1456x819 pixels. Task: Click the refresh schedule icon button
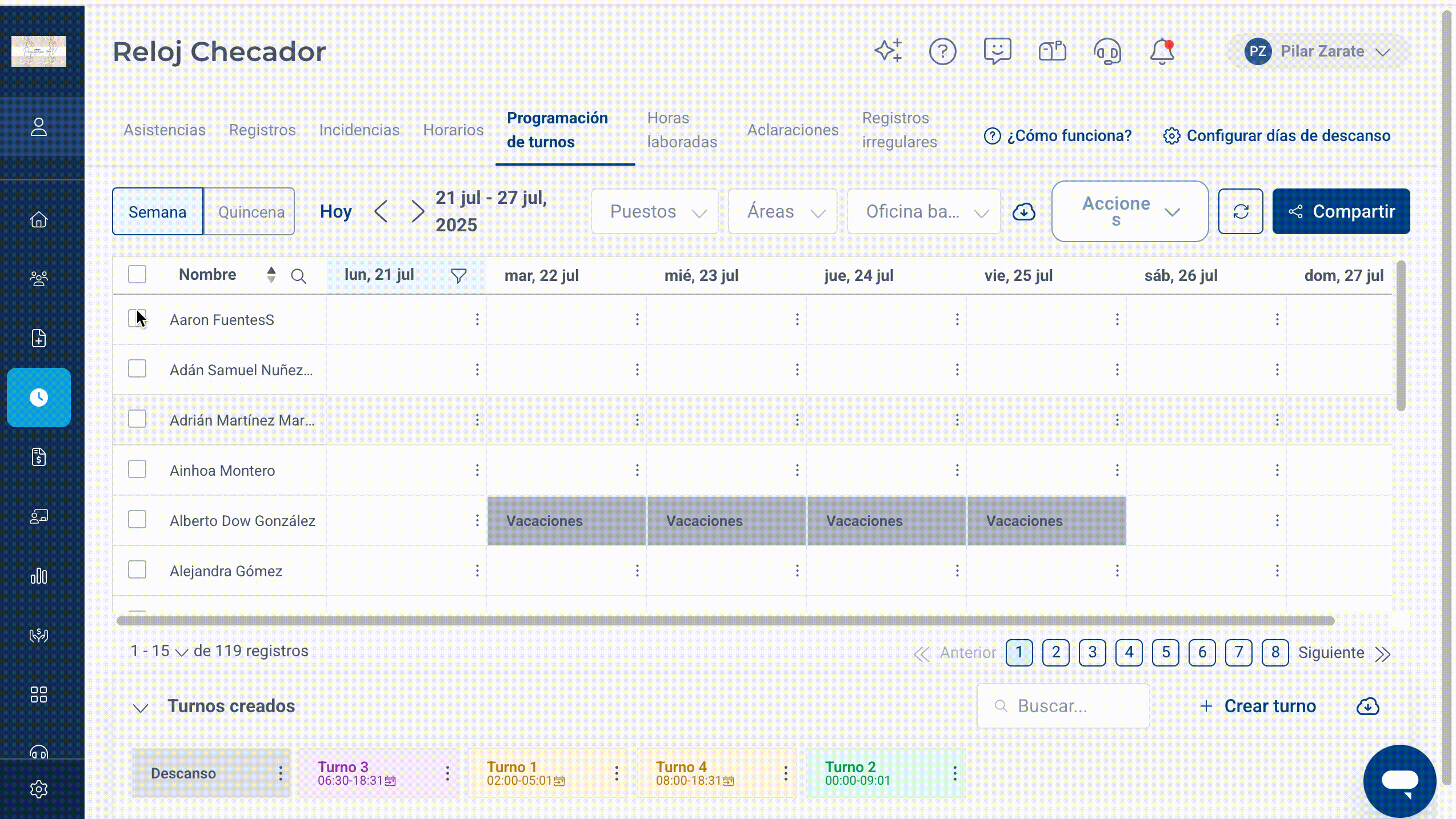(x=1241, y=211)
